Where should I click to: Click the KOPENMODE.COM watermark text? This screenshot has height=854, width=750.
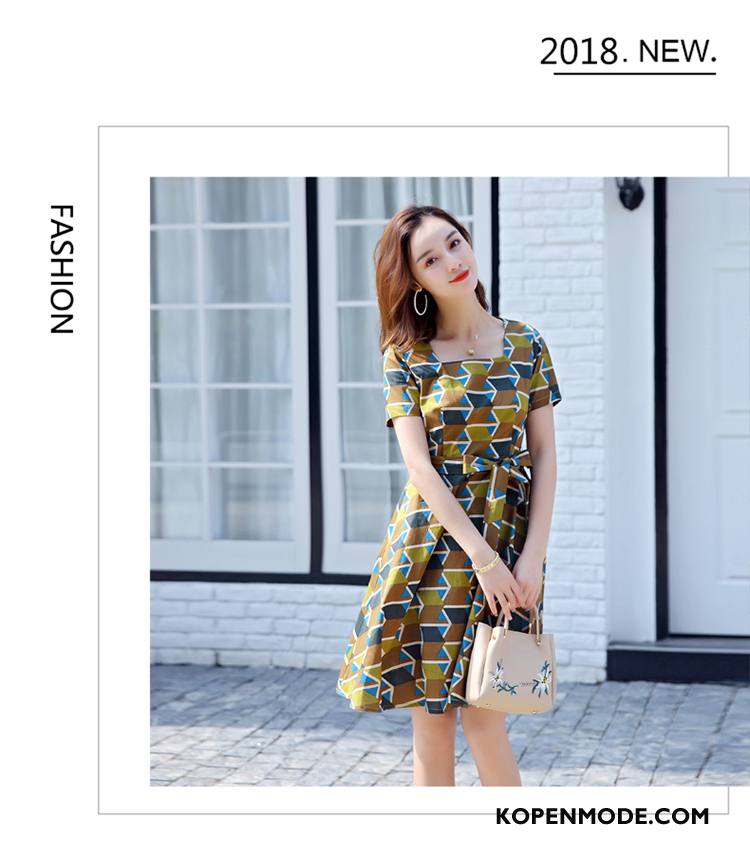(602, 816)
